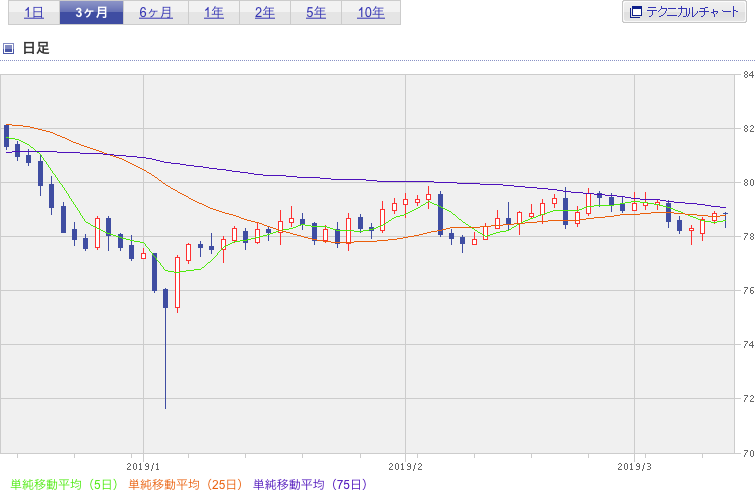Click the 74 price axis label

point(749,344)
